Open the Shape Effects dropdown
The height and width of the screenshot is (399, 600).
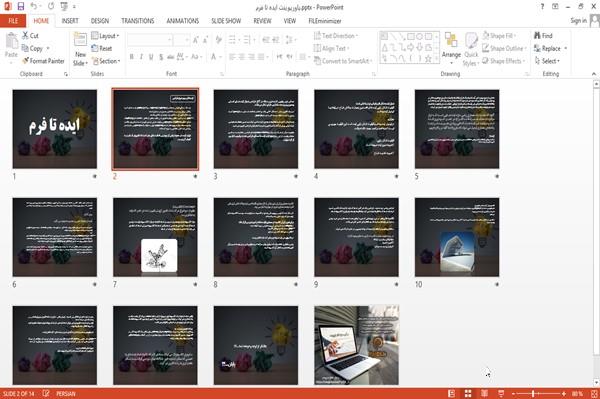click(x=504, y=61)
